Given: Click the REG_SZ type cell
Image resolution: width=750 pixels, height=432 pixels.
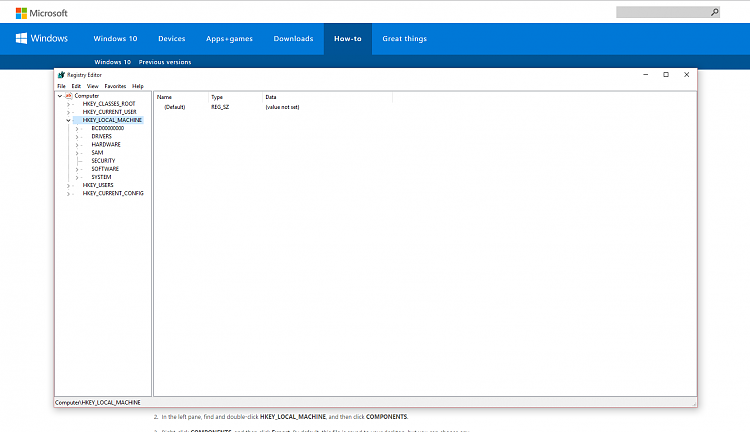Looking at the screenshot, I should tap(220, 107).
